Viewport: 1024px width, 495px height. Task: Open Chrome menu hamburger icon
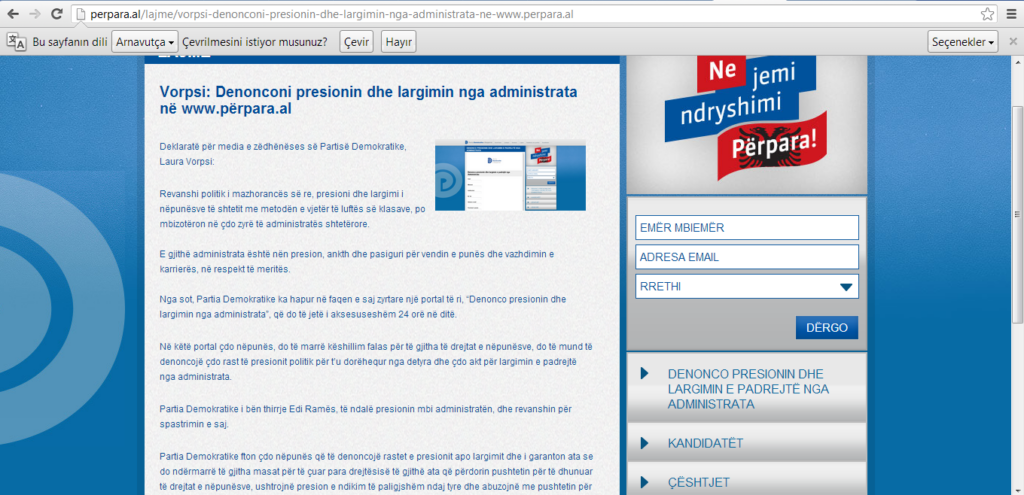click(x=1010, y=14)
